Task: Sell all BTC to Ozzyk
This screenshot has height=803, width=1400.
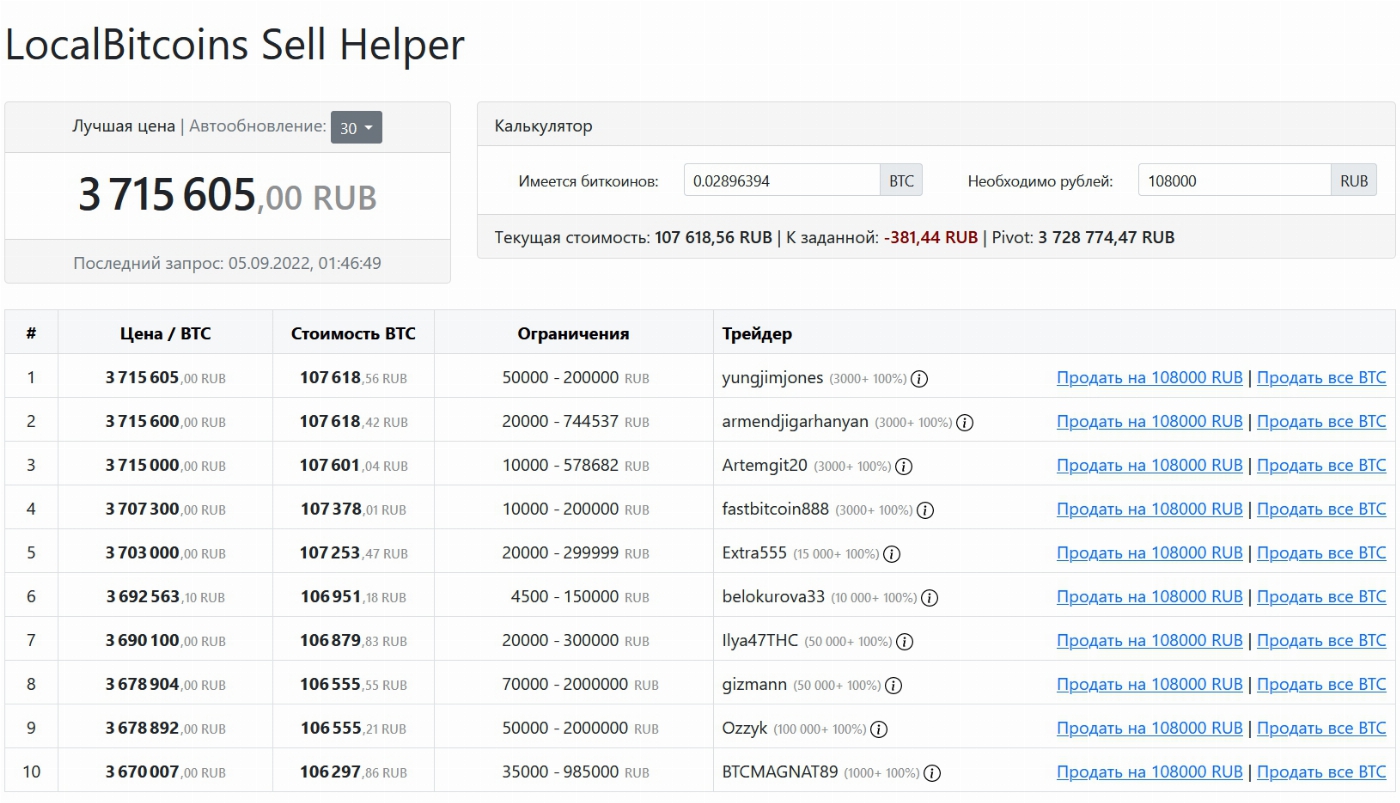Action: tap(1322, 728)
